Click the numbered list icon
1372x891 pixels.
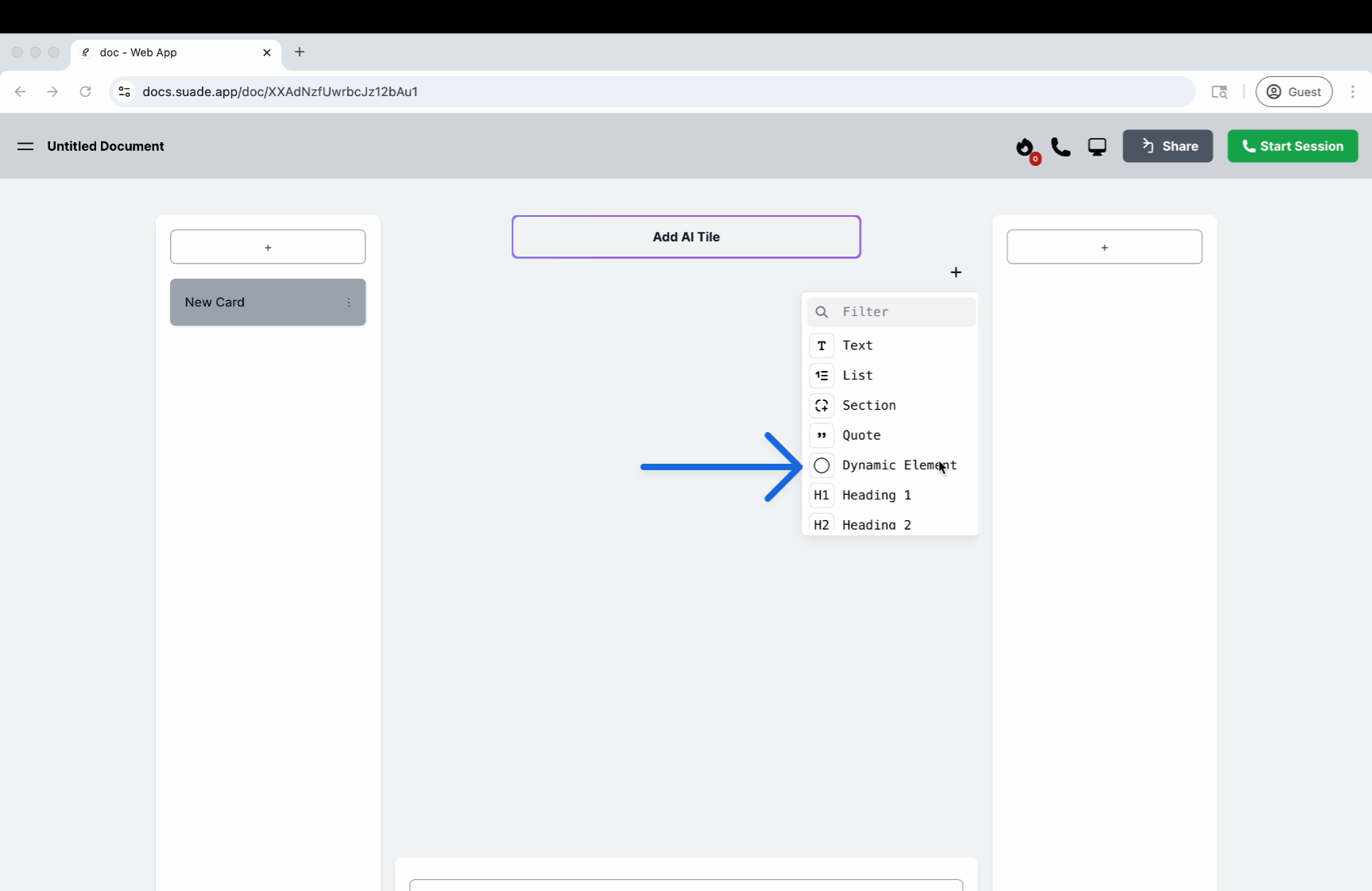(x=821, y=376)
